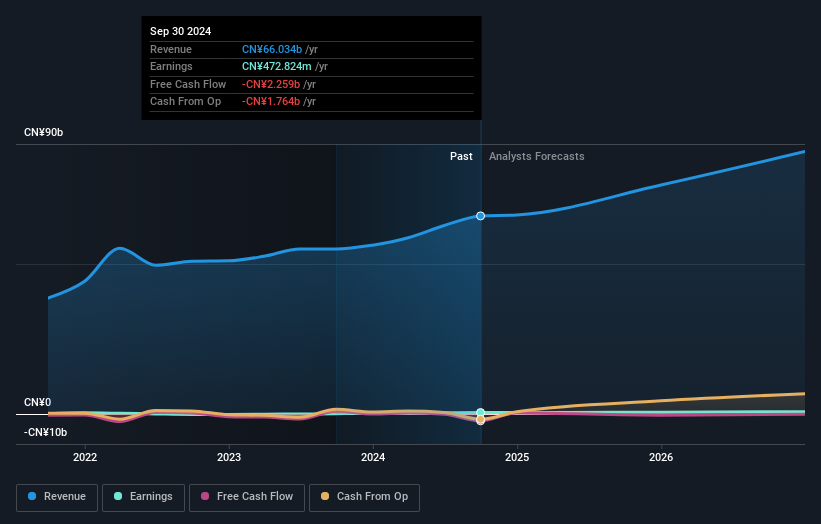The width and height of the screenshot is (821, 524).
Task: Click the Cash From Op tooltip label
Action: (x=185, y=102)
